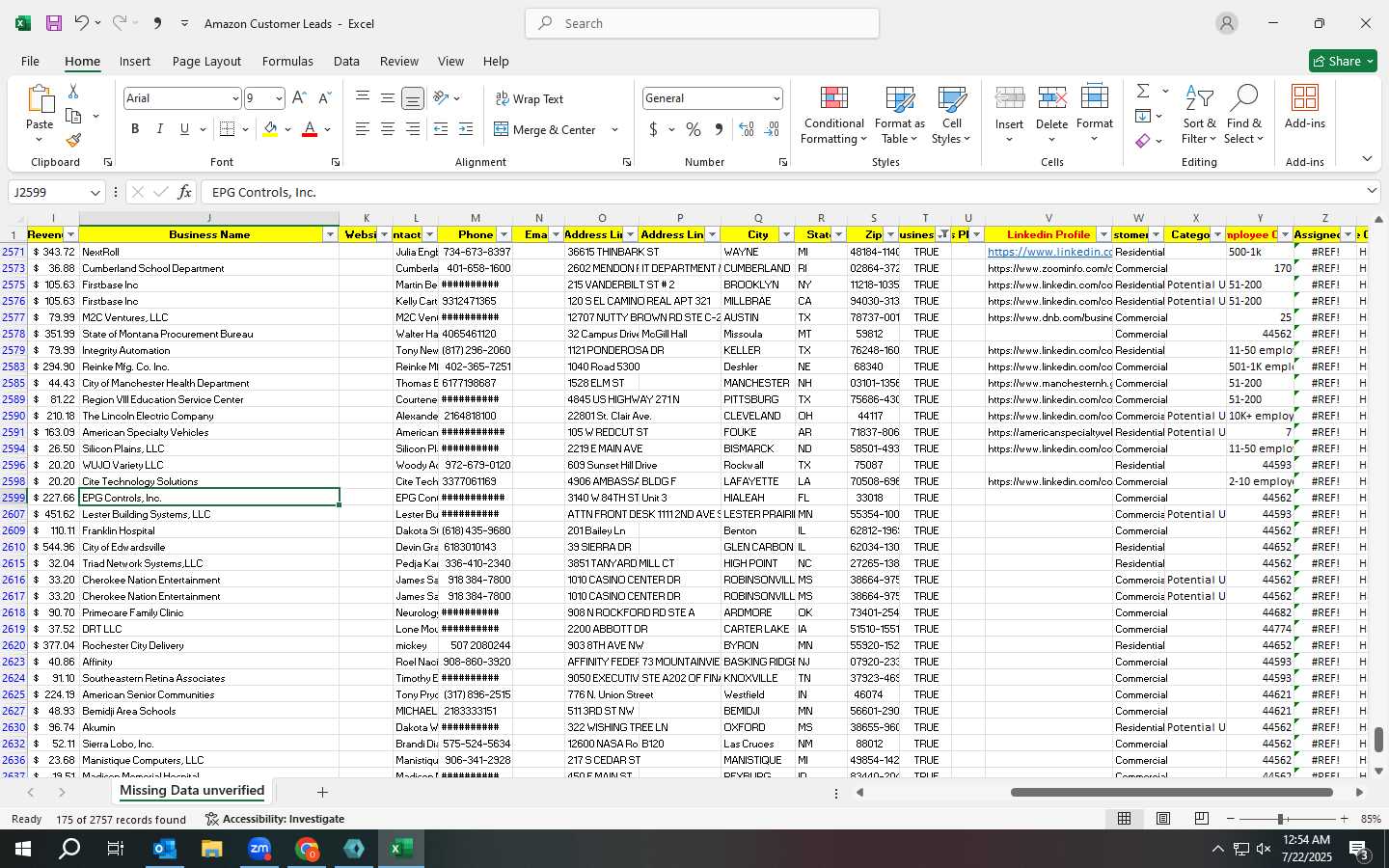Decrease font size with smaller A icon
The image size is (1389, 868).
(x=324, y=98)
